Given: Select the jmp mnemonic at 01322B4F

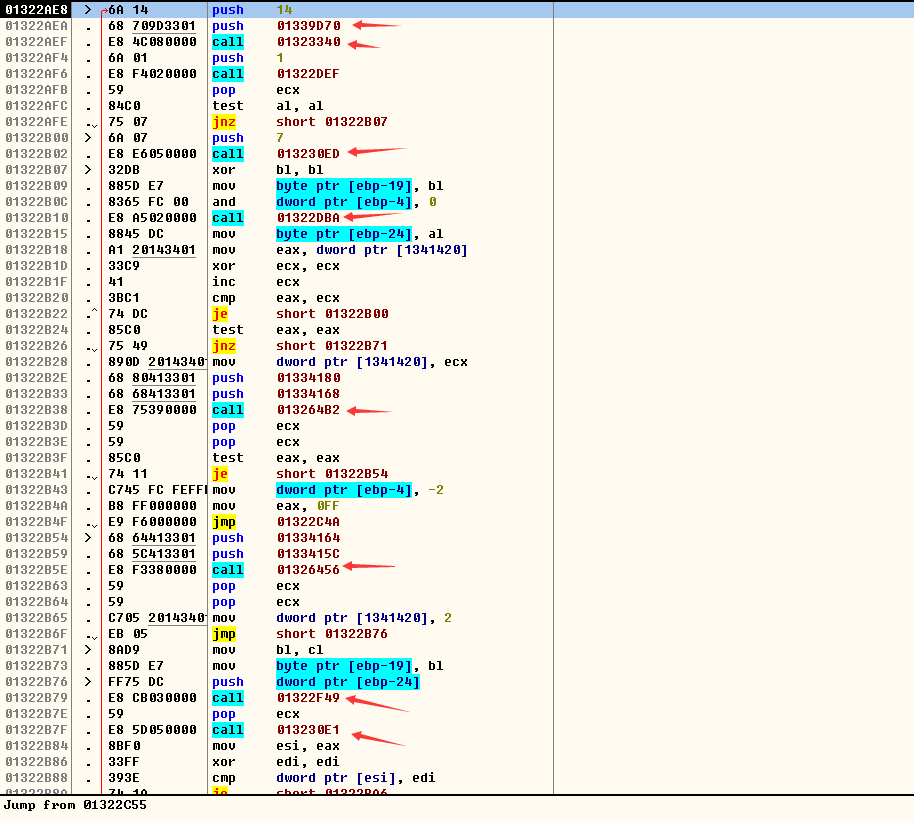Looking at the screenshot, I should coord(224,522).
